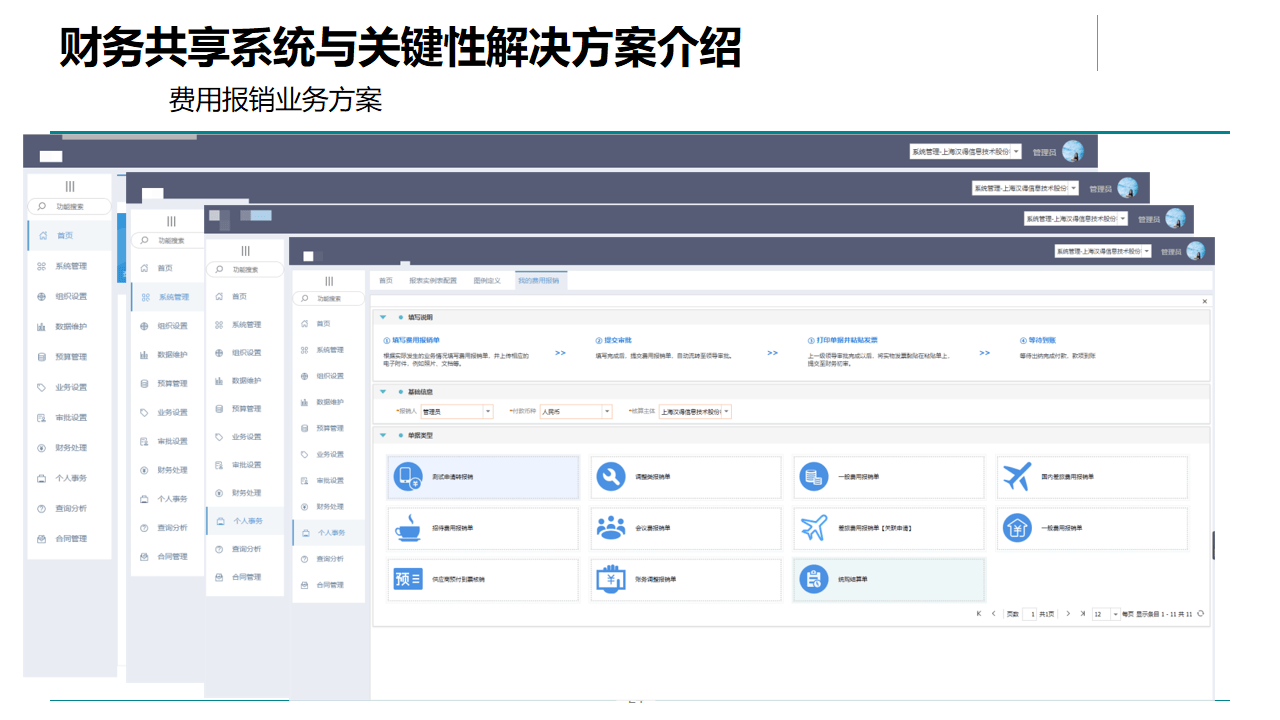Click the wrench icon for 调整类报销单
The image size is (1280, 720).
point(610,478)
